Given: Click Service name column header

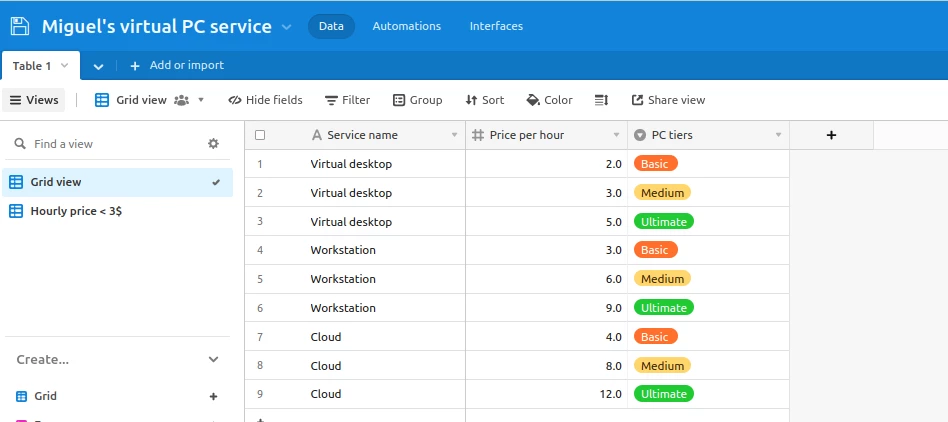Looking at the screenshot, I should tap(355, 135).
